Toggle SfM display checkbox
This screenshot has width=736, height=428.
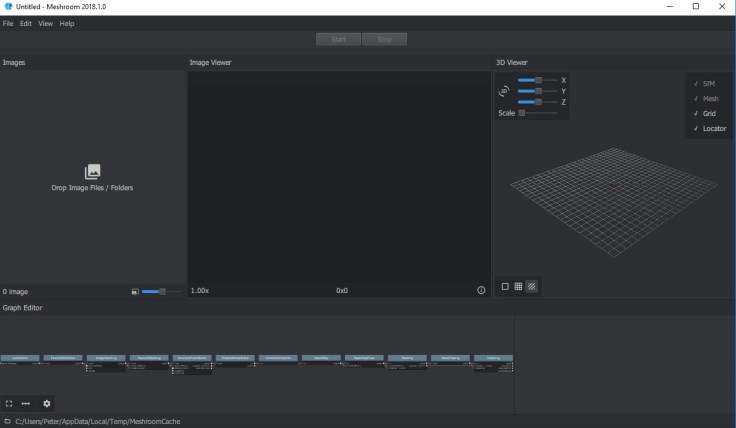pos(708,83)
